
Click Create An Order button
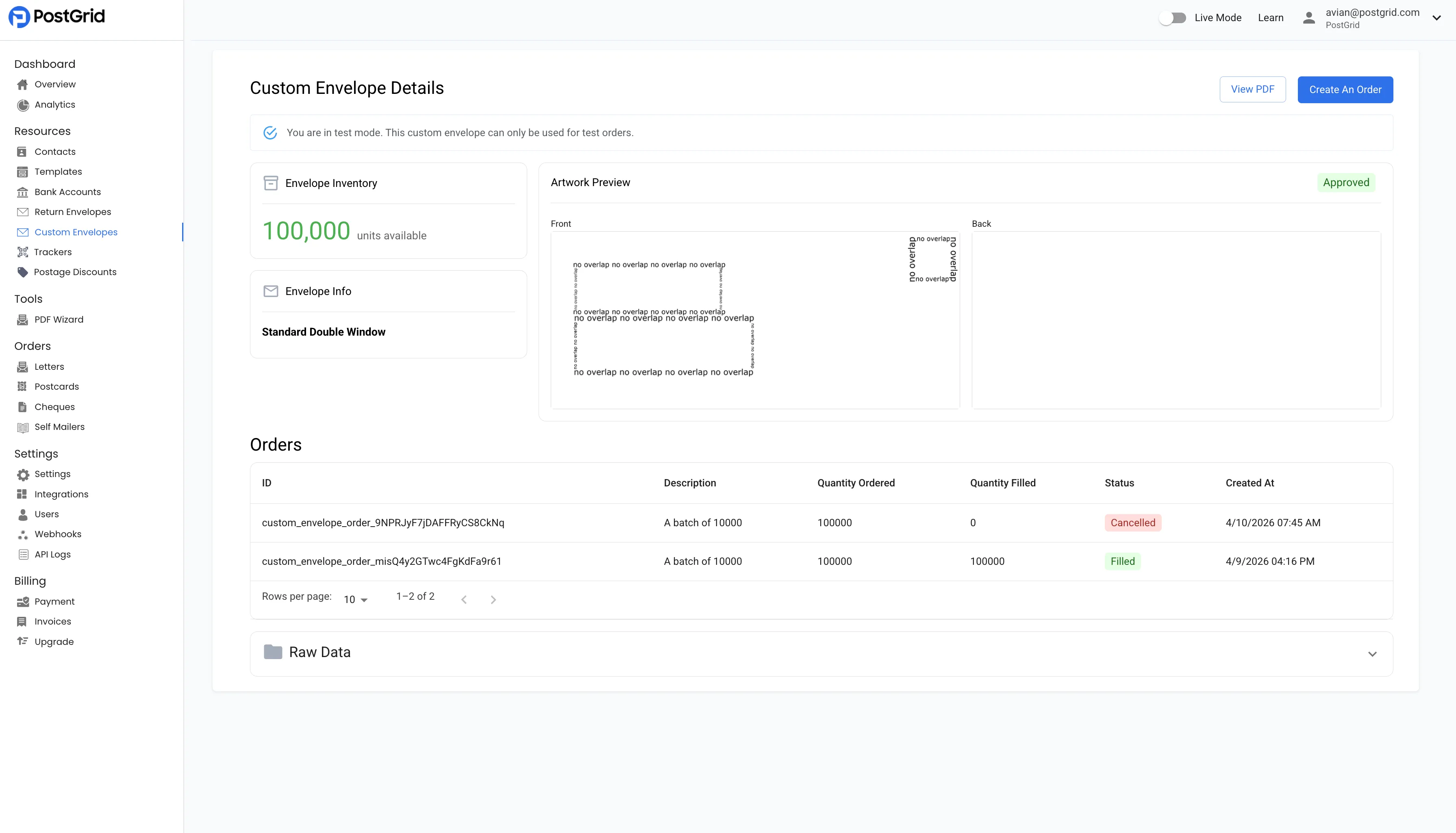coord(1345,90)
